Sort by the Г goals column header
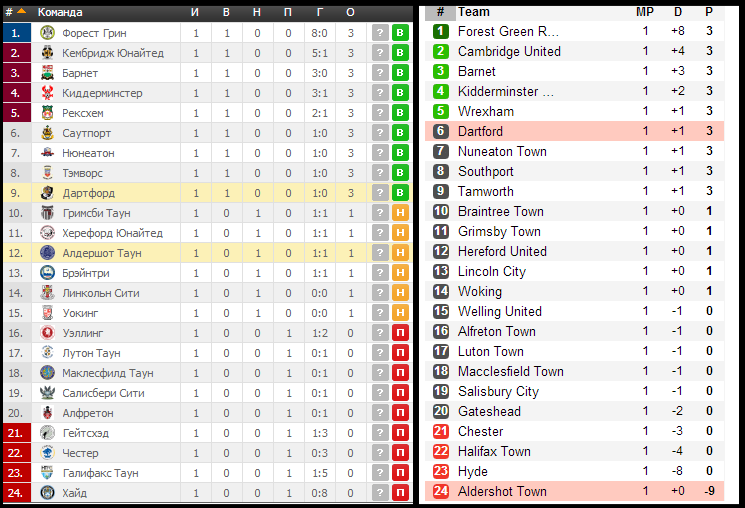The width and height of the screenshot is (745, 508). point(320,12)
